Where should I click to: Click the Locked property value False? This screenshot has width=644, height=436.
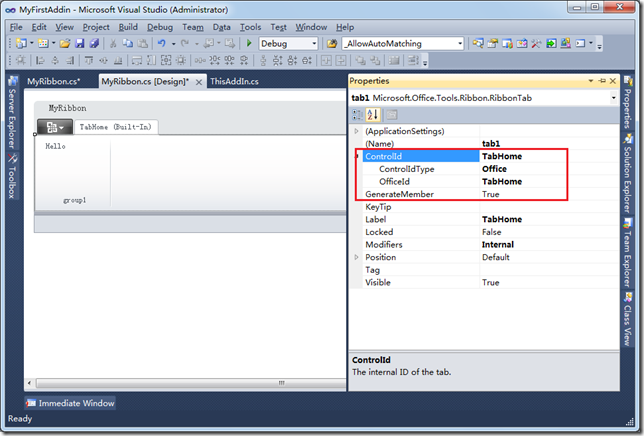[x=549, y=232]
